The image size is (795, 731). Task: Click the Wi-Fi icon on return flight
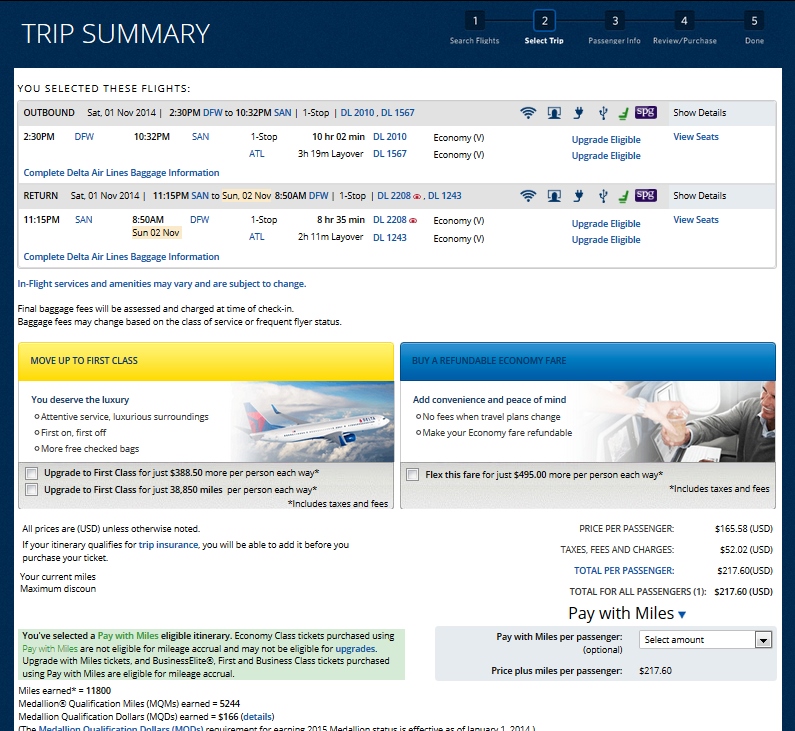coord(528,196)
